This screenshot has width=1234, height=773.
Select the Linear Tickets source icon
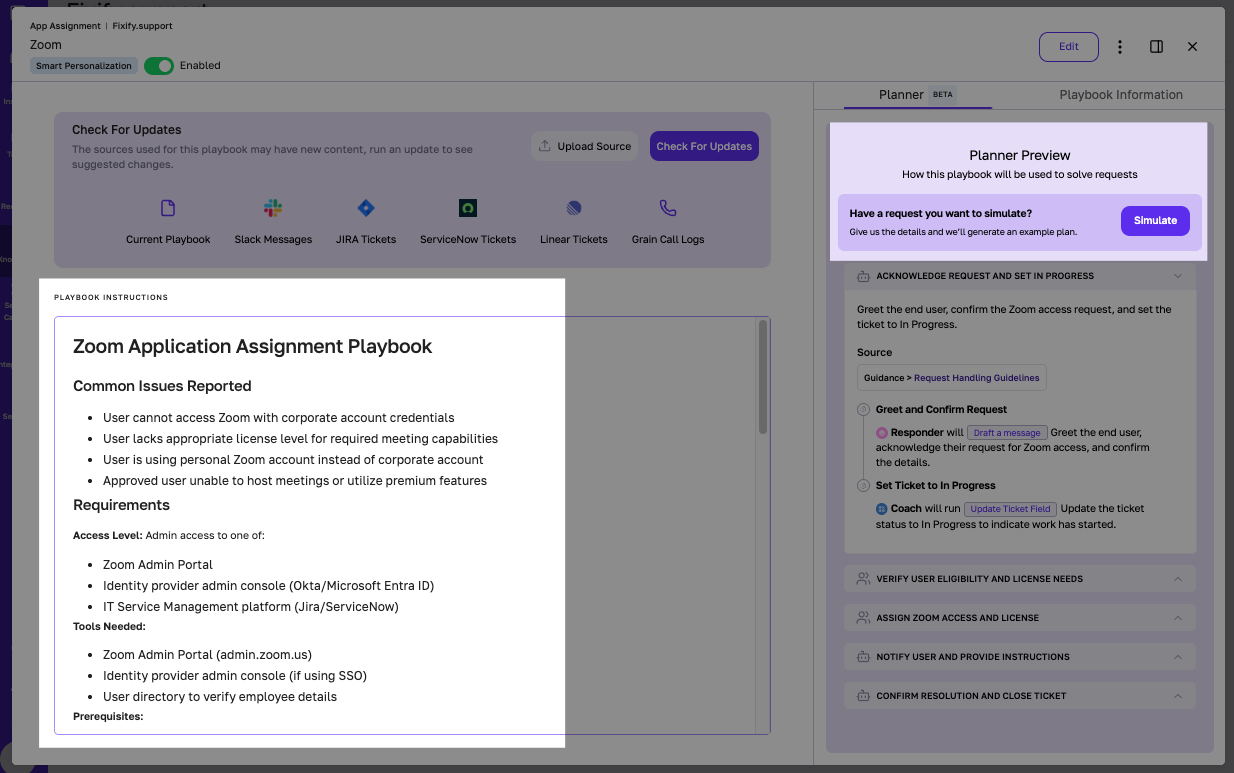coord(572,208)
